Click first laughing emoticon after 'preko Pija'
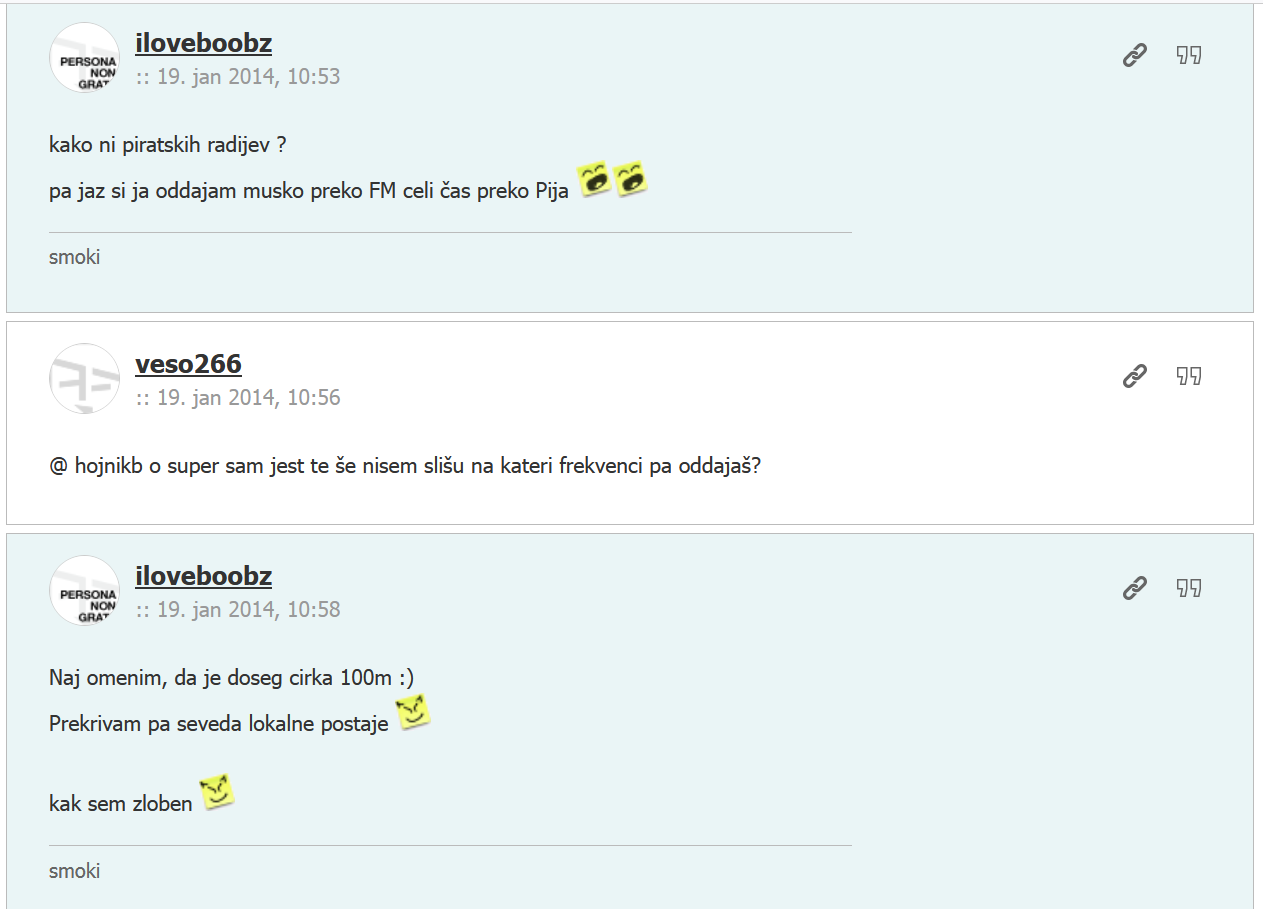Viewport: 1263px width, 909px height. tap(594, 178)
